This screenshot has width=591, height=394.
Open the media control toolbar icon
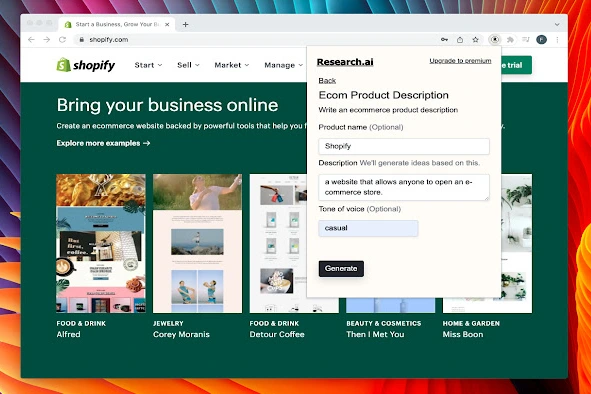click(526, 40)
